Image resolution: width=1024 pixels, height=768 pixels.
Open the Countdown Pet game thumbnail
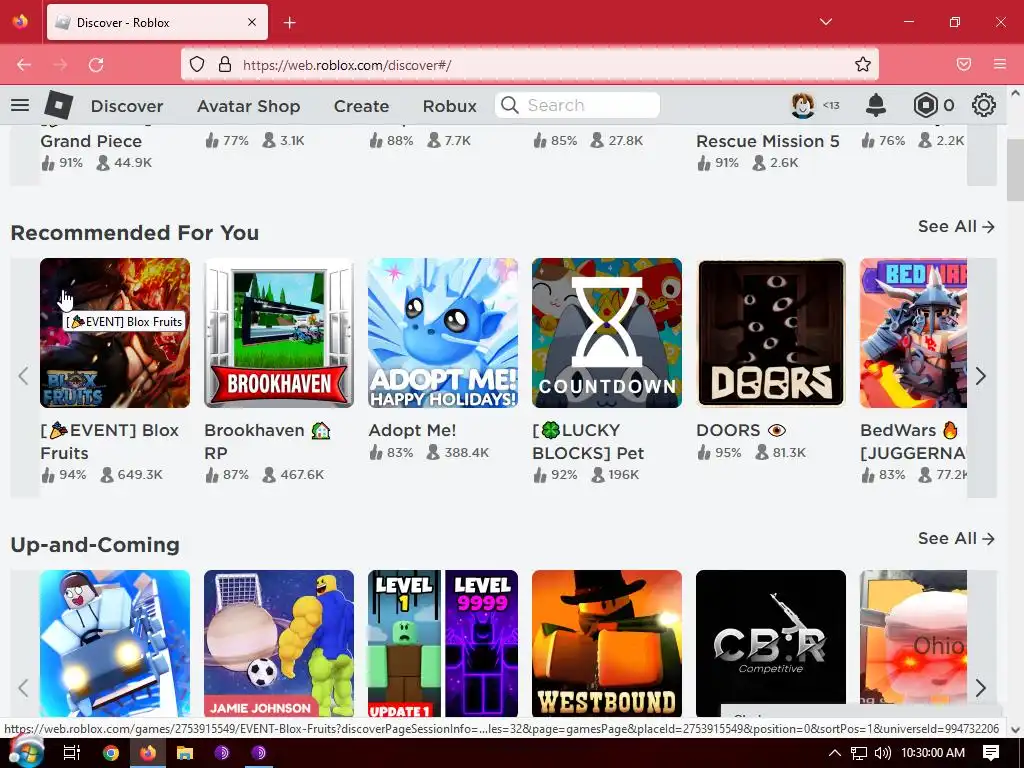(x=607, y=333)
